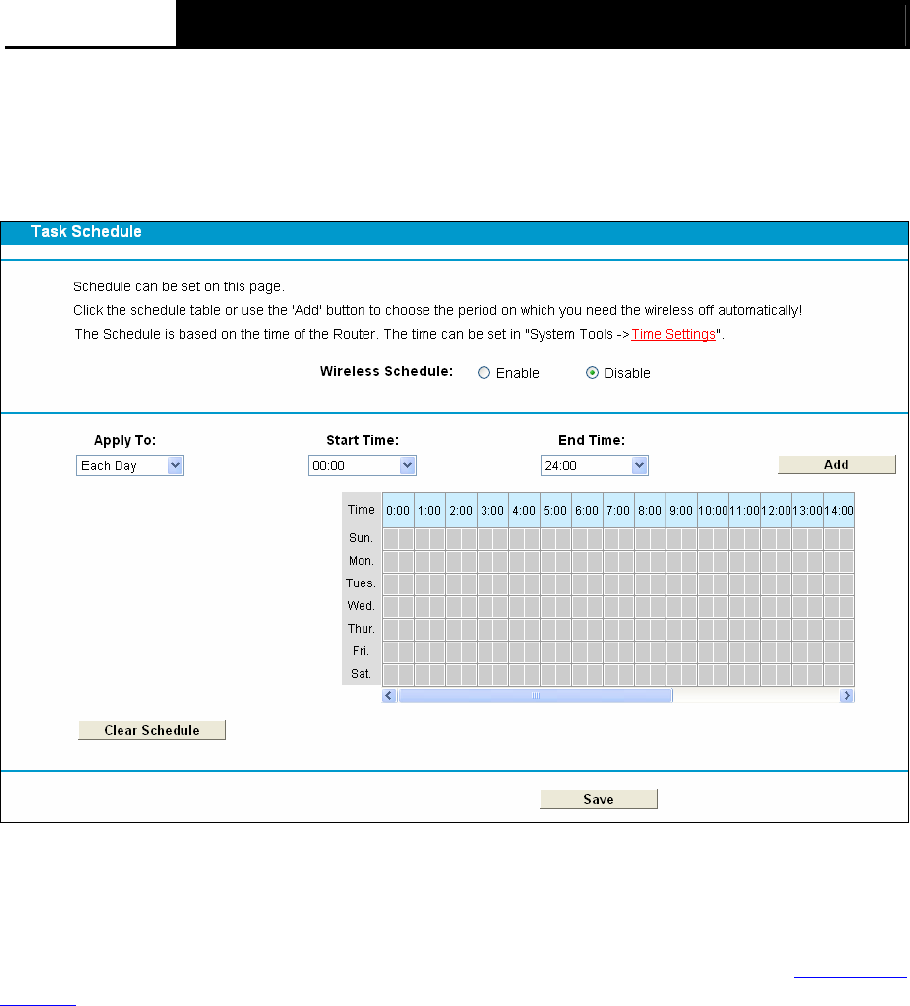Click the Time header cell
This screenshot has height=1006, width=910.
[x=361, y=509]
